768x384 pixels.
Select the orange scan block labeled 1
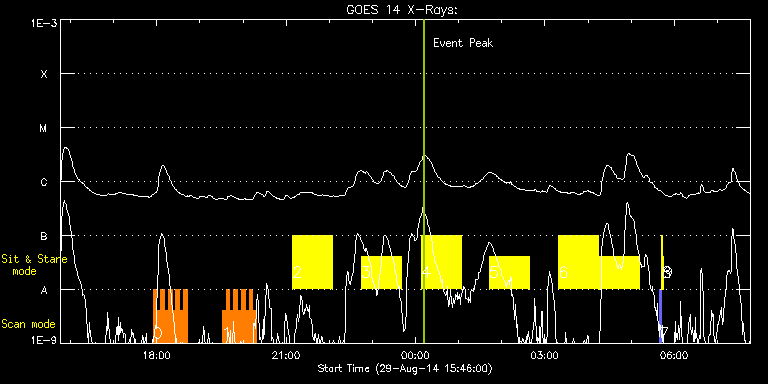click(x=239, y=316)
